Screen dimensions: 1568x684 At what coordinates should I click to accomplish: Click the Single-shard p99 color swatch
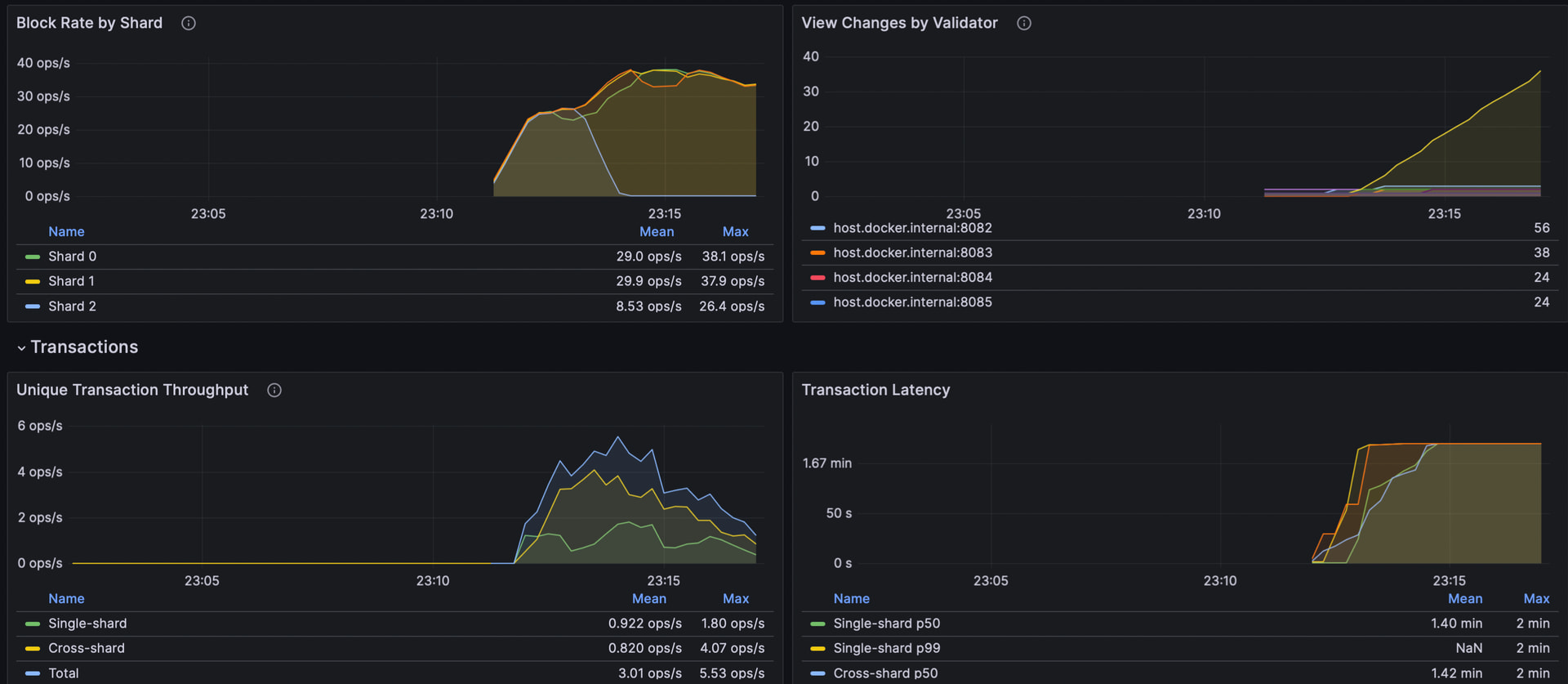pos(817,649)
